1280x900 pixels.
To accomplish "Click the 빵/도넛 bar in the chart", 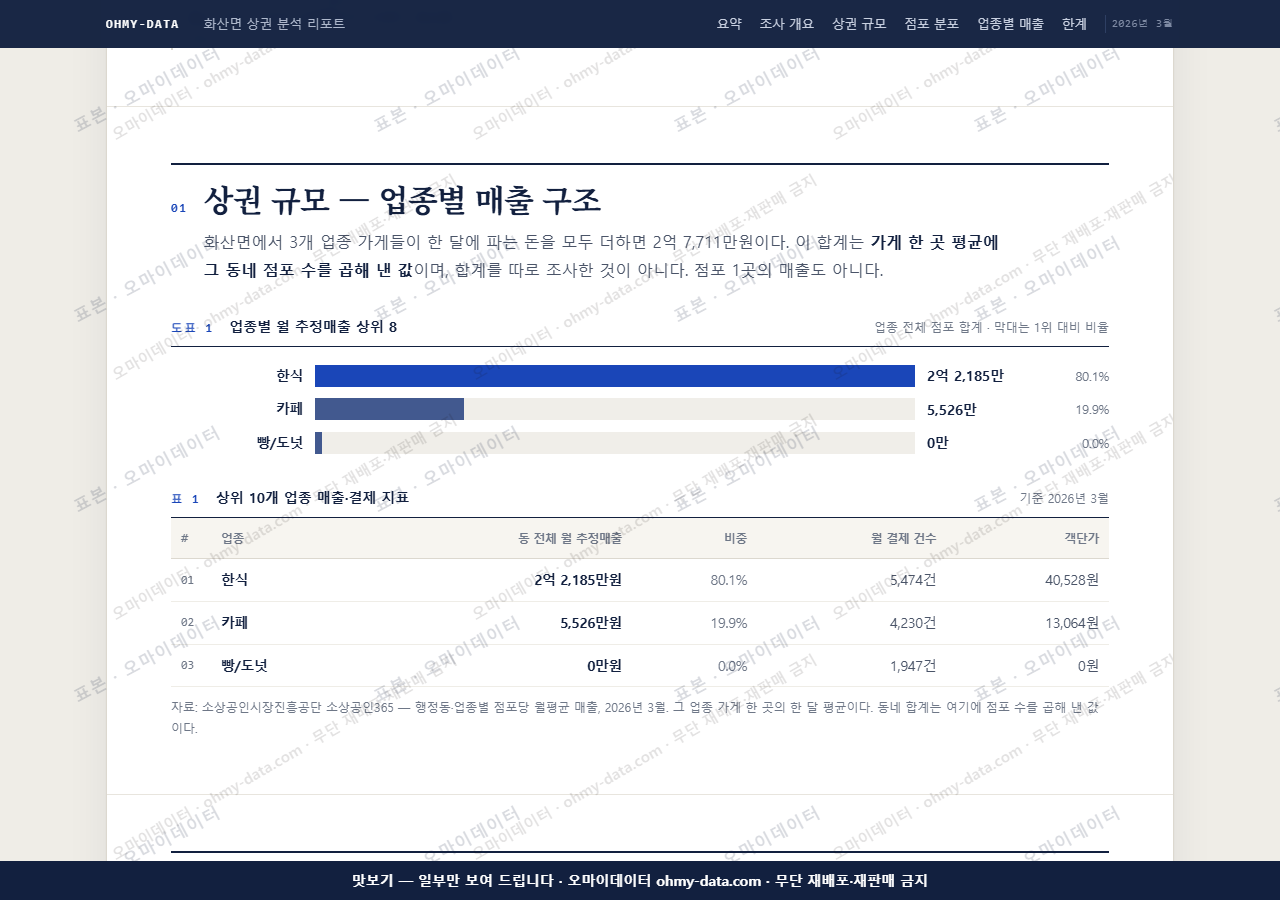I will 318,443.
